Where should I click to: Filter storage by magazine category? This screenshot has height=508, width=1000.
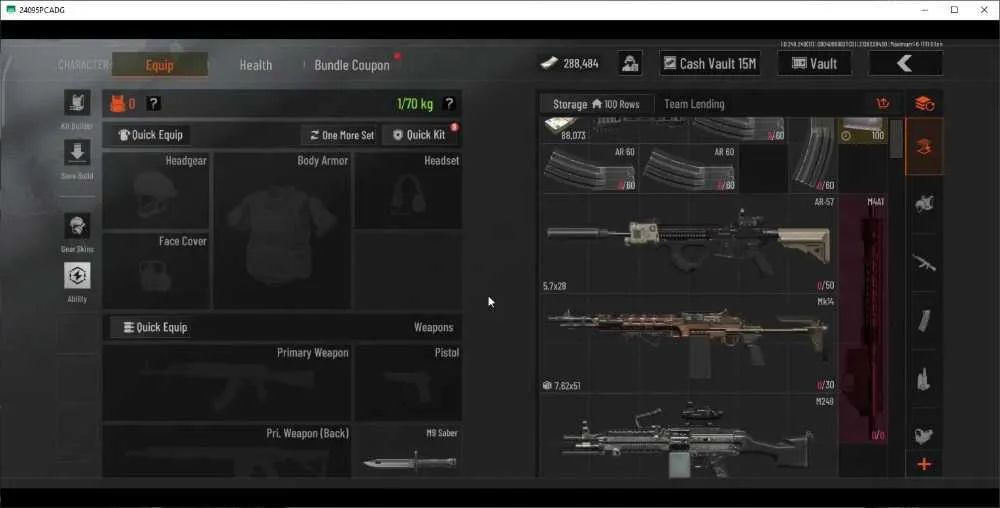(x=924, y=321)
